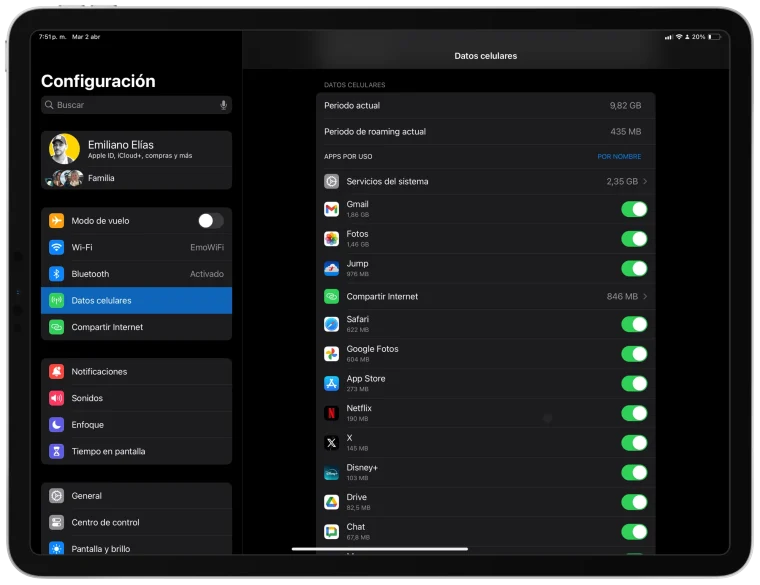
Task: Open Compartir Internet in sidebar
Action: click(x=136, y=327)
